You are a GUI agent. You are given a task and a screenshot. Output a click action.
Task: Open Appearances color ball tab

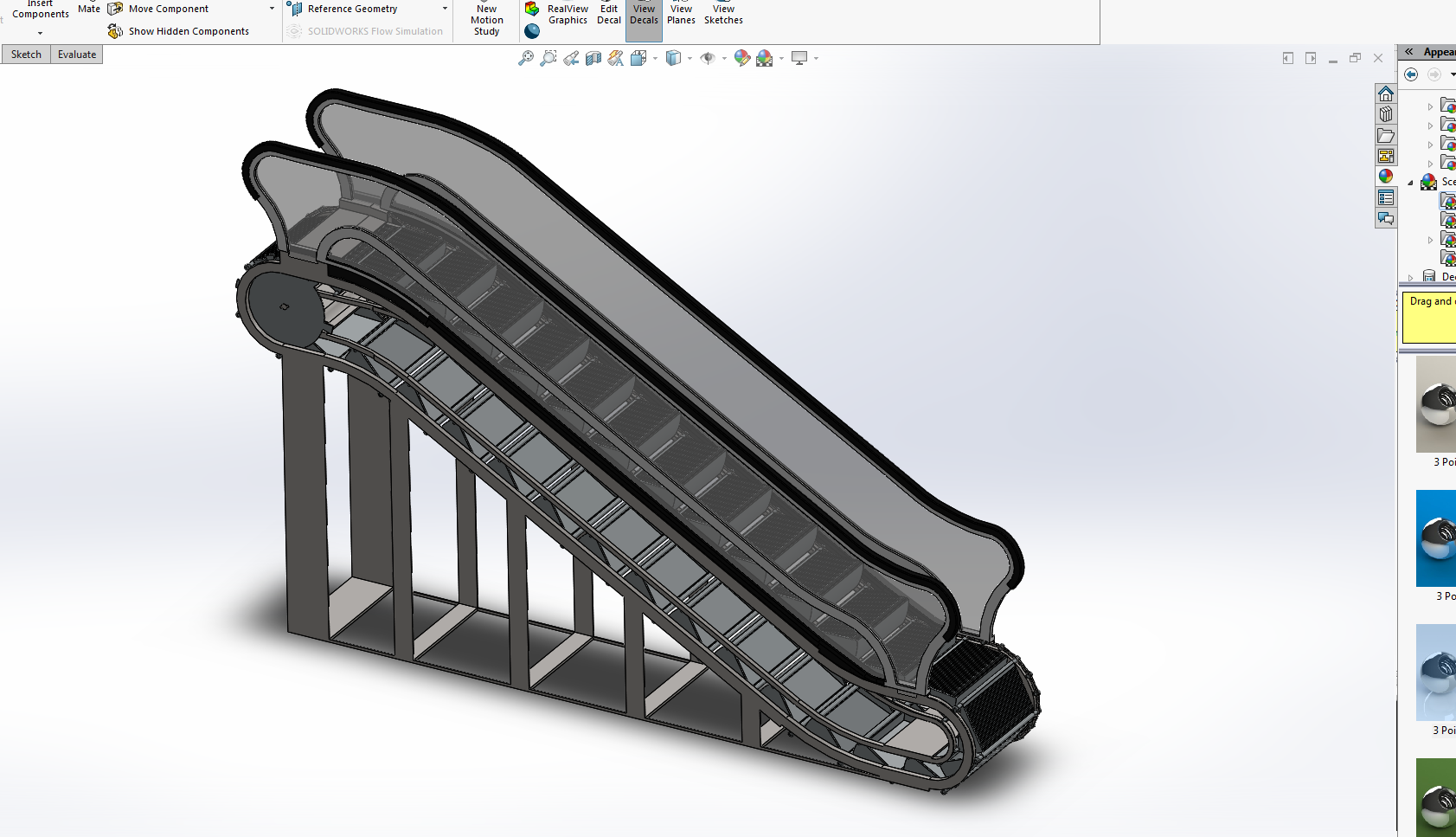1386,177
